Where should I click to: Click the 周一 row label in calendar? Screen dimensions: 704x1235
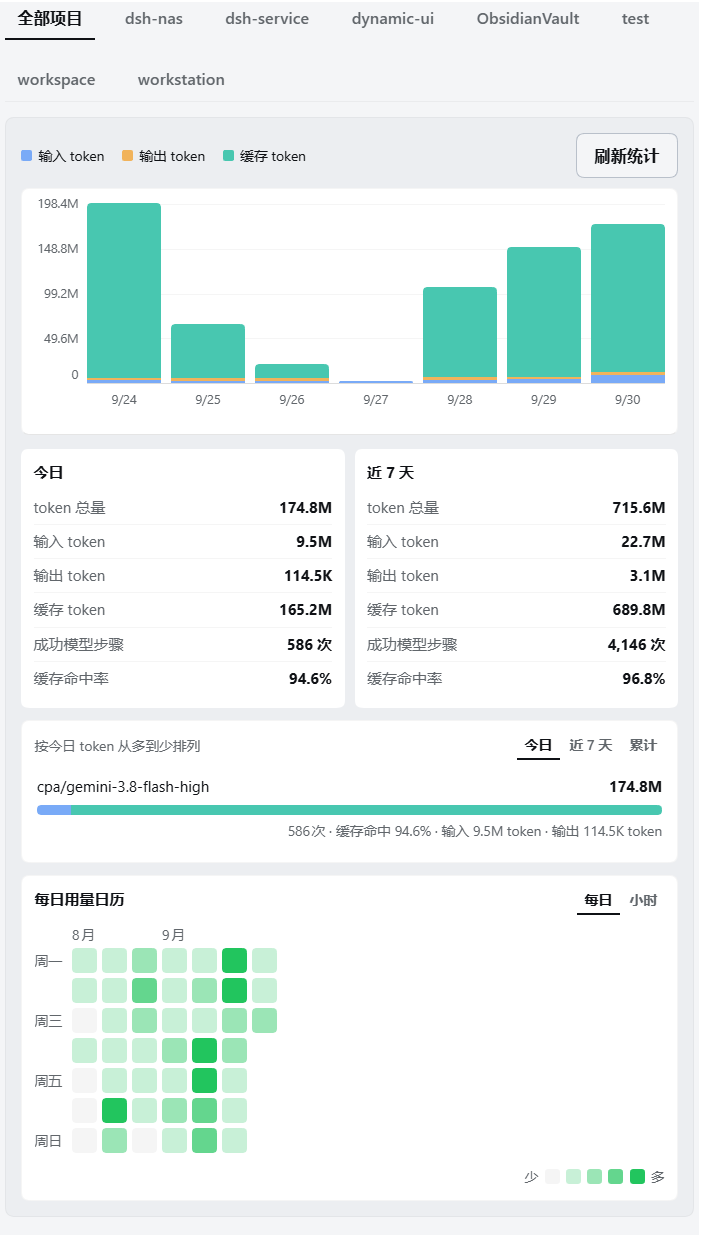pyautogui.click(x=48, y=961)
